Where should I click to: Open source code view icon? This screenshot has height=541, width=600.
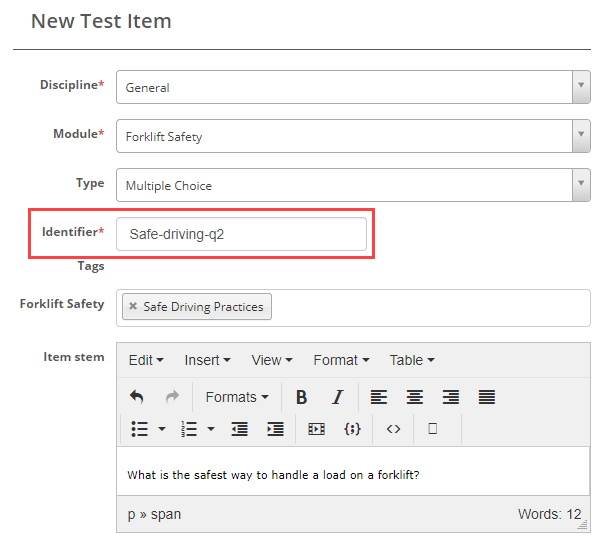[x=393, y=428]
